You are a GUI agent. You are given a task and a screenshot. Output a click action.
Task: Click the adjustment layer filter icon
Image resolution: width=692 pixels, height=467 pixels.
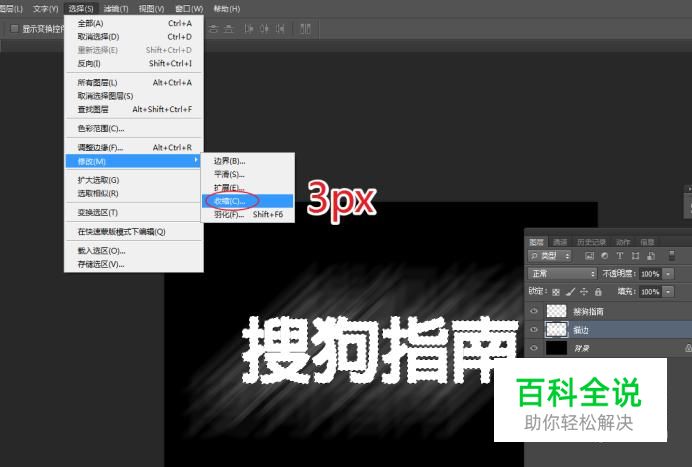point(605,256)
